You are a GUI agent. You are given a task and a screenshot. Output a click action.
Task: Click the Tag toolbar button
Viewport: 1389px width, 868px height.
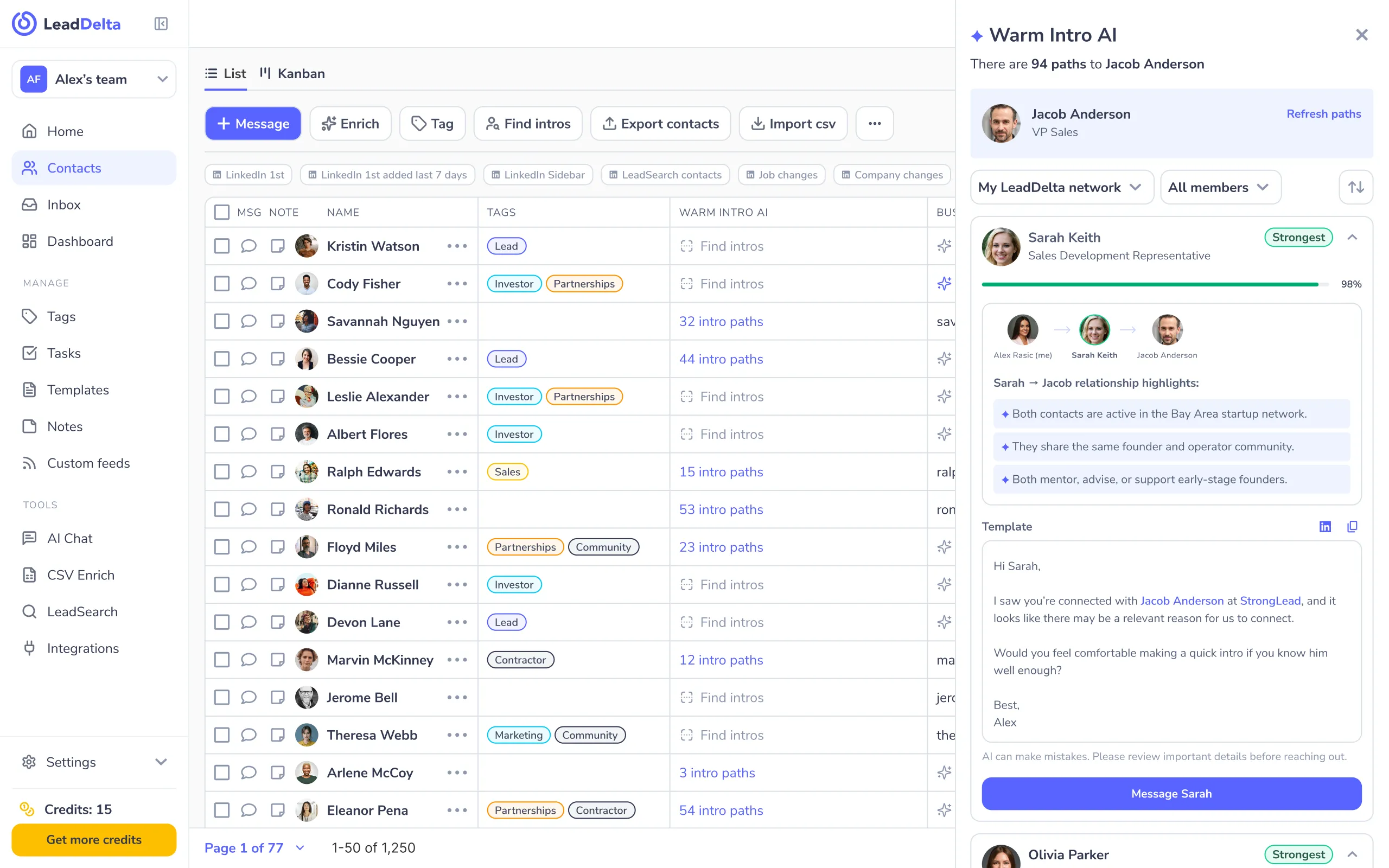point(432,124)
